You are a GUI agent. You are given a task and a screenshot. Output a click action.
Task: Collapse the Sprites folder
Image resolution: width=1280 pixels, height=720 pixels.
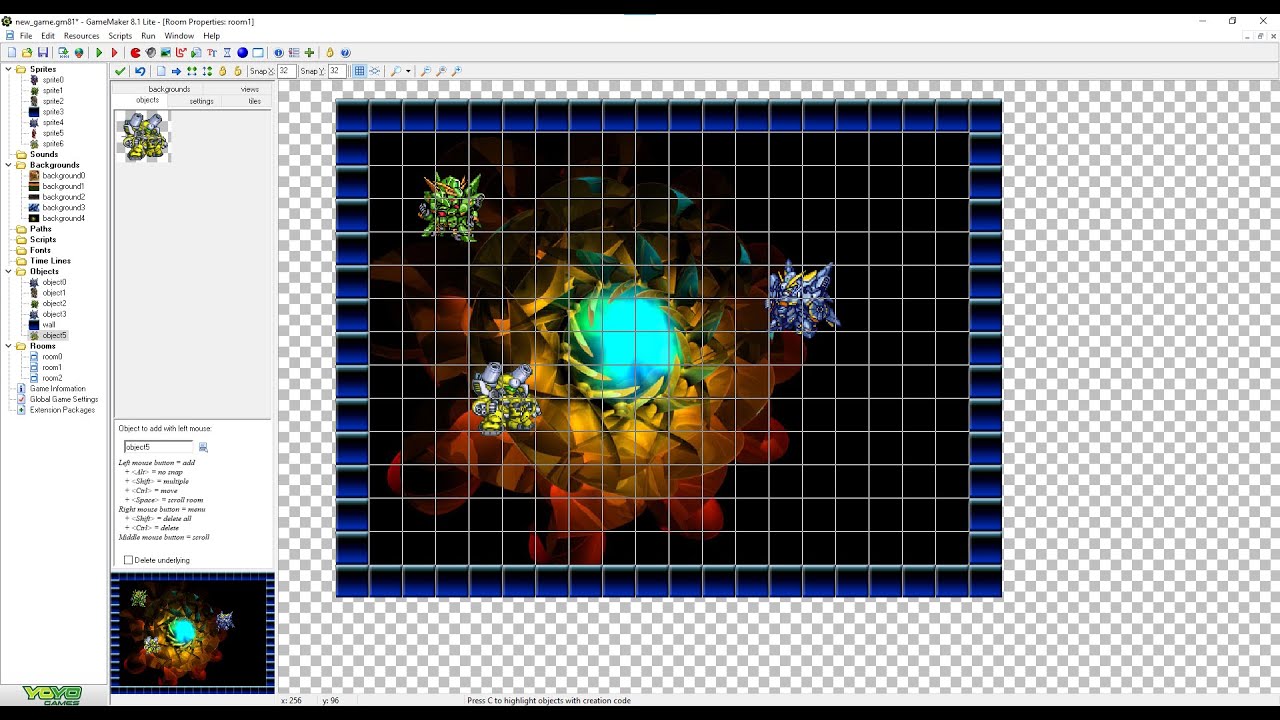click(x=8, y=69)
